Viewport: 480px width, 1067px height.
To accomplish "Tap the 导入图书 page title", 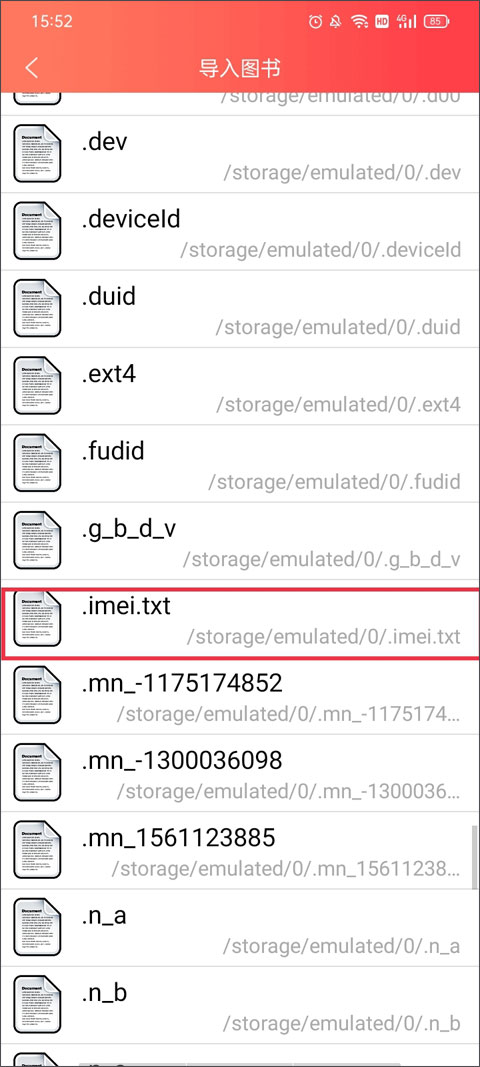I will pos(240,68).
